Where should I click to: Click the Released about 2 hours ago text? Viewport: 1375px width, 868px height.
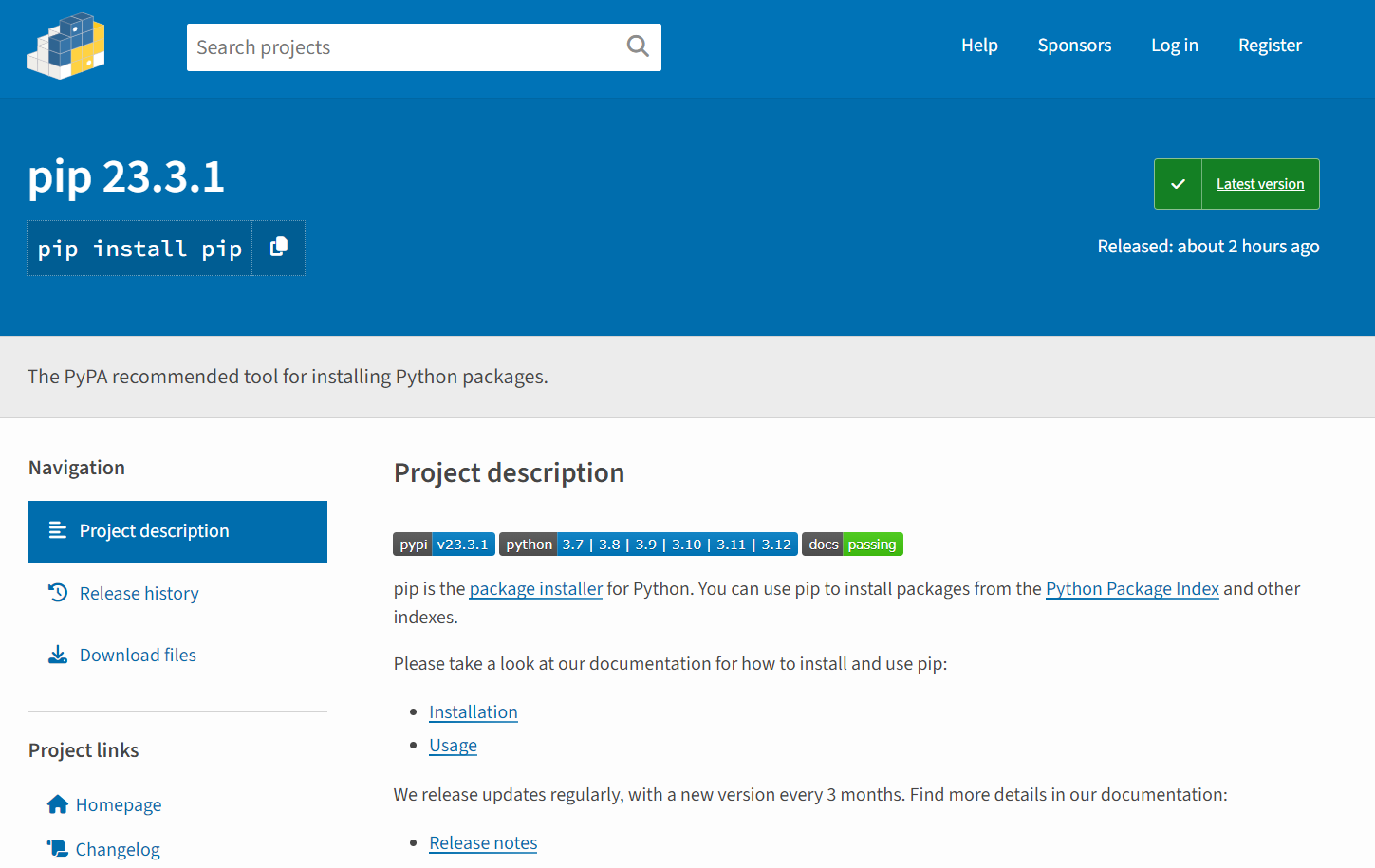click(x=1208, y=247)
